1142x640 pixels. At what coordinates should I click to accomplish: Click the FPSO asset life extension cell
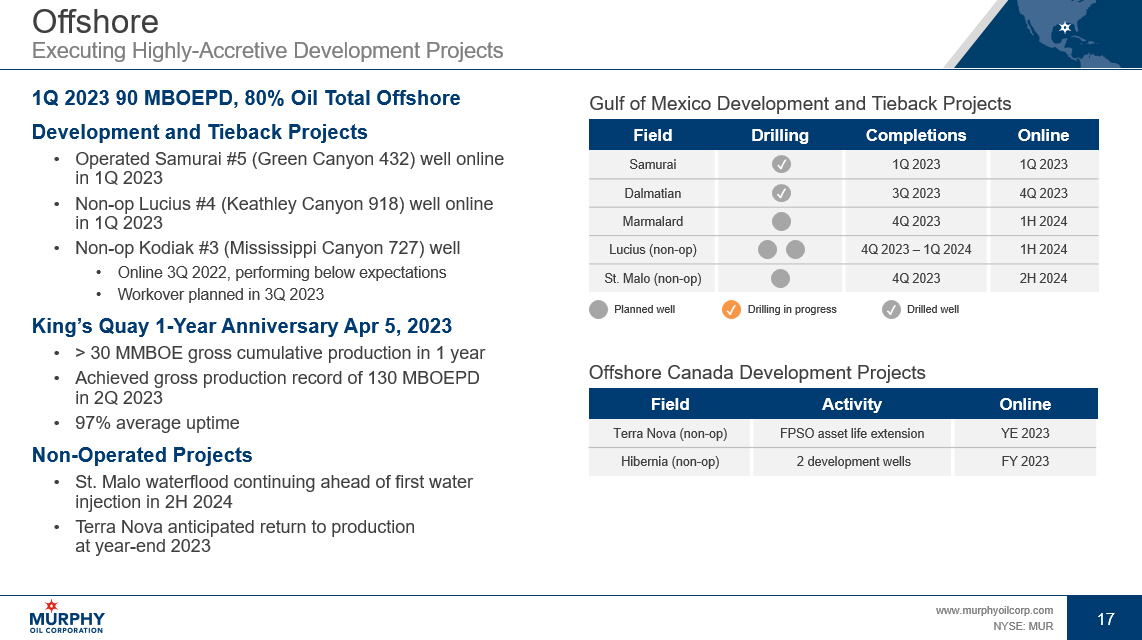(x=851, y=433)
